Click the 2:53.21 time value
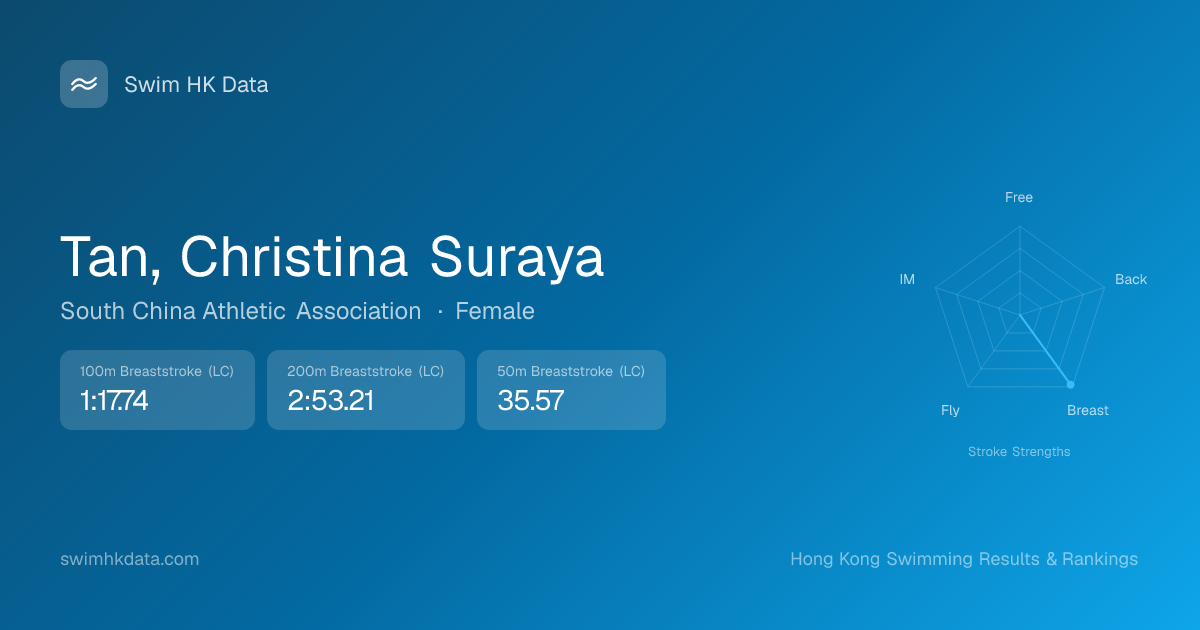 coord(330,401)
